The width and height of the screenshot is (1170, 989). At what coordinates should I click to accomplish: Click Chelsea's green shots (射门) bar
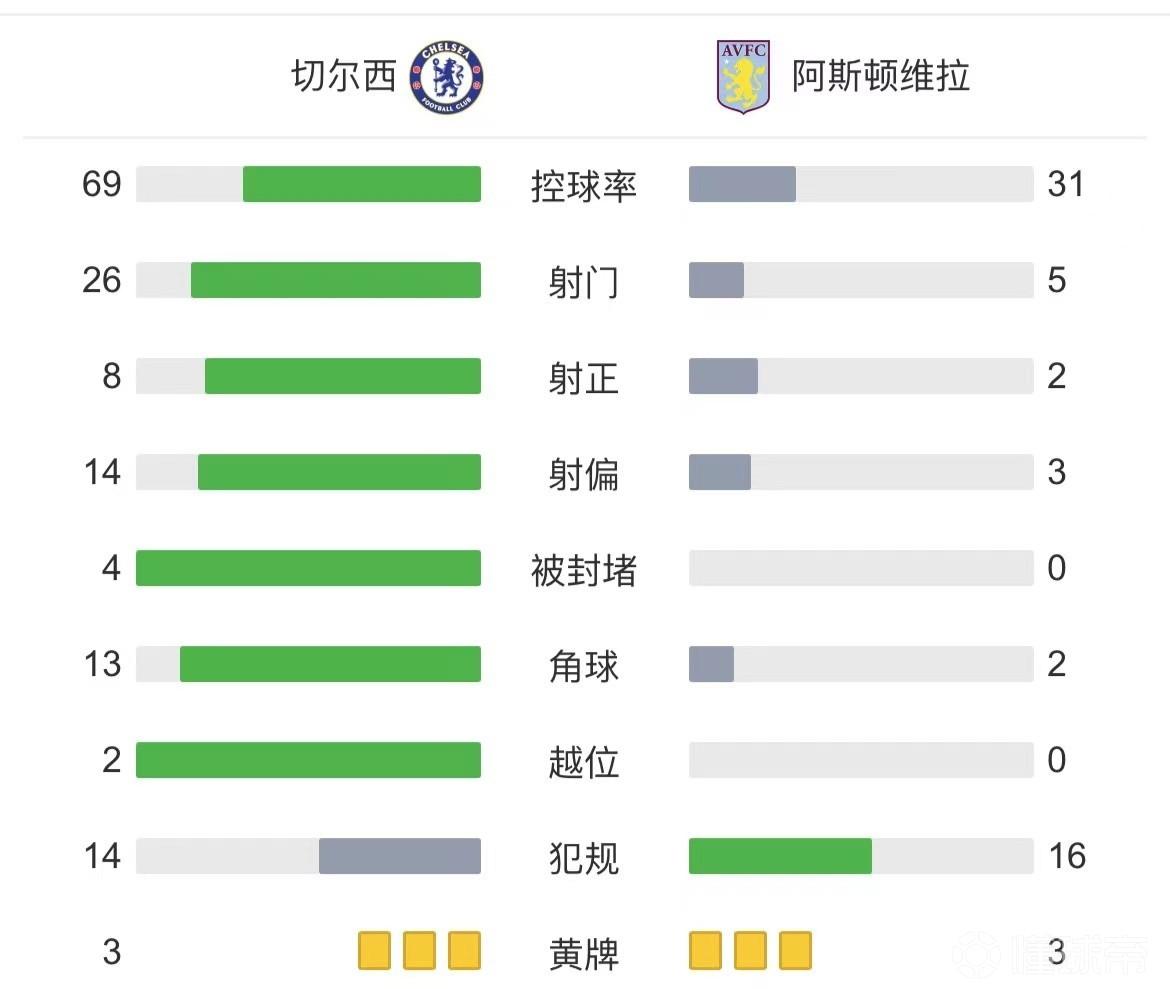336,280
